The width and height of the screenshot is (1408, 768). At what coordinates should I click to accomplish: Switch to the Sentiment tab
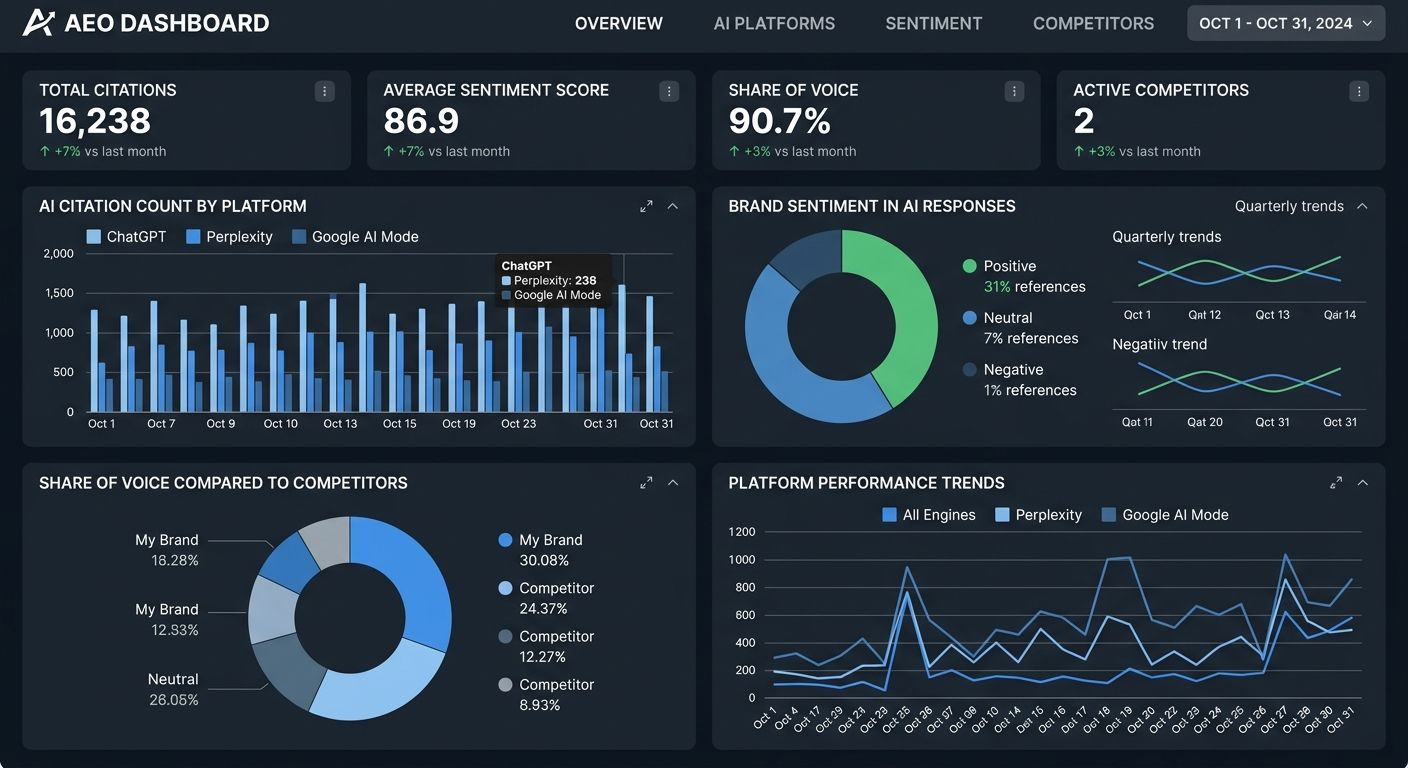coord(934,23)
